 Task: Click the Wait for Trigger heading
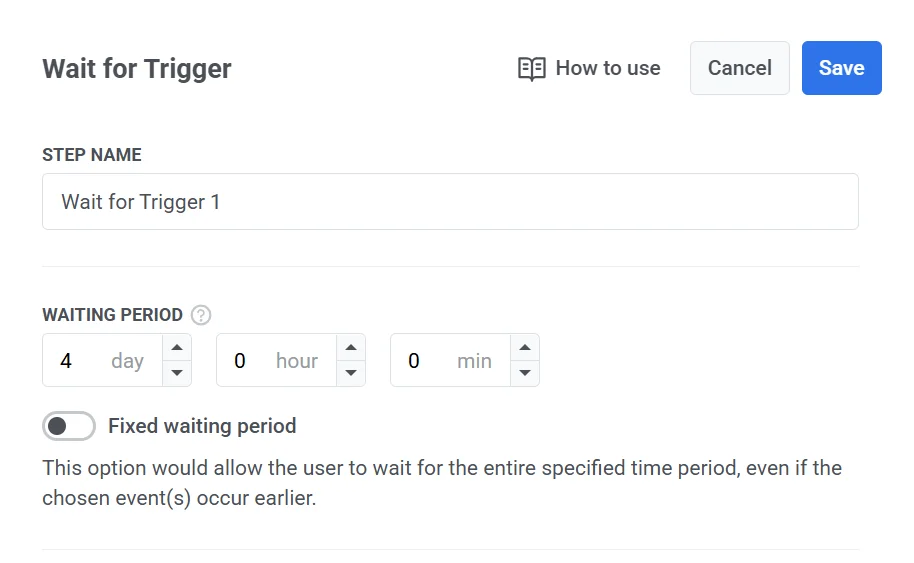tap(137, 69)
